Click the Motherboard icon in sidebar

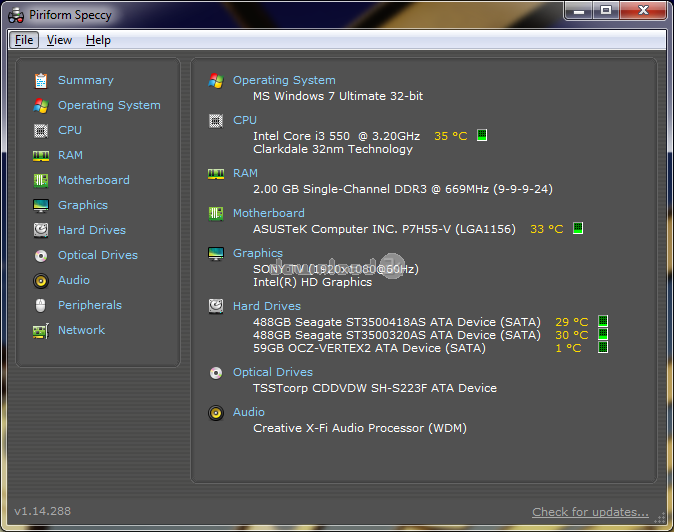(x=41, y=180)
